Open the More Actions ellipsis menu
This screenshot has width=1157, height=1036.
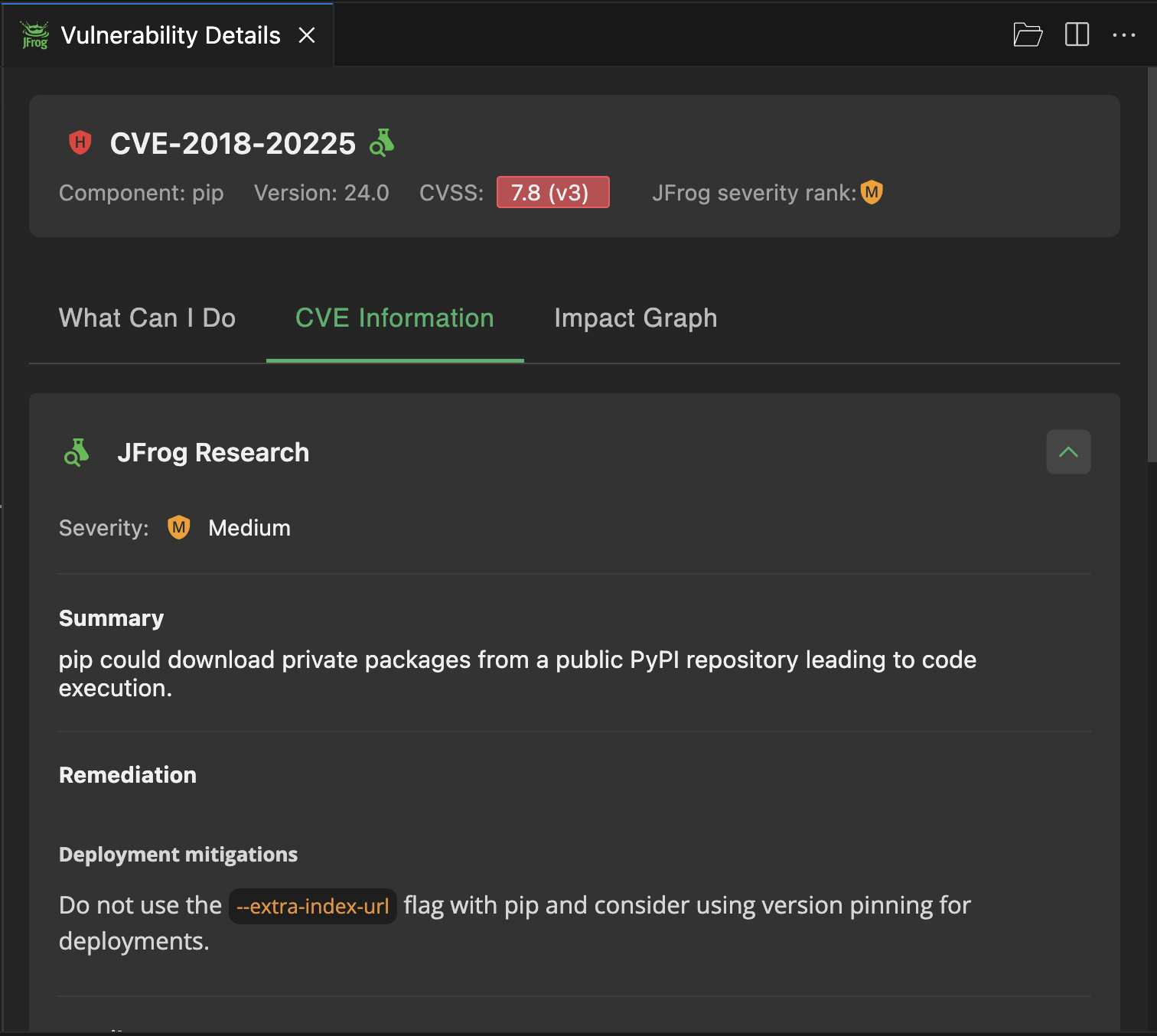1123,34
